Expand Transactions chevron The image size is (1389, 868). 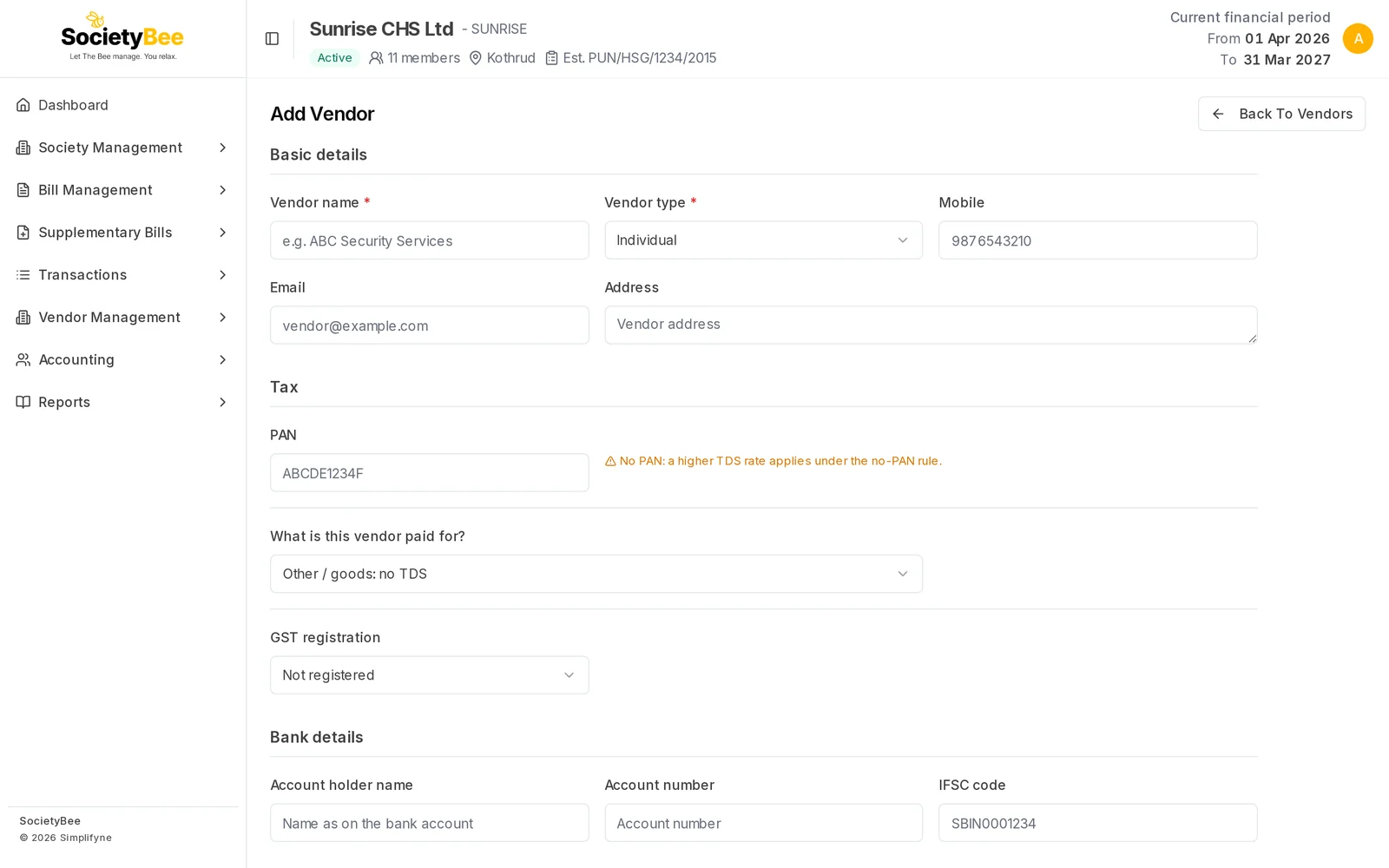click(222, 275)
